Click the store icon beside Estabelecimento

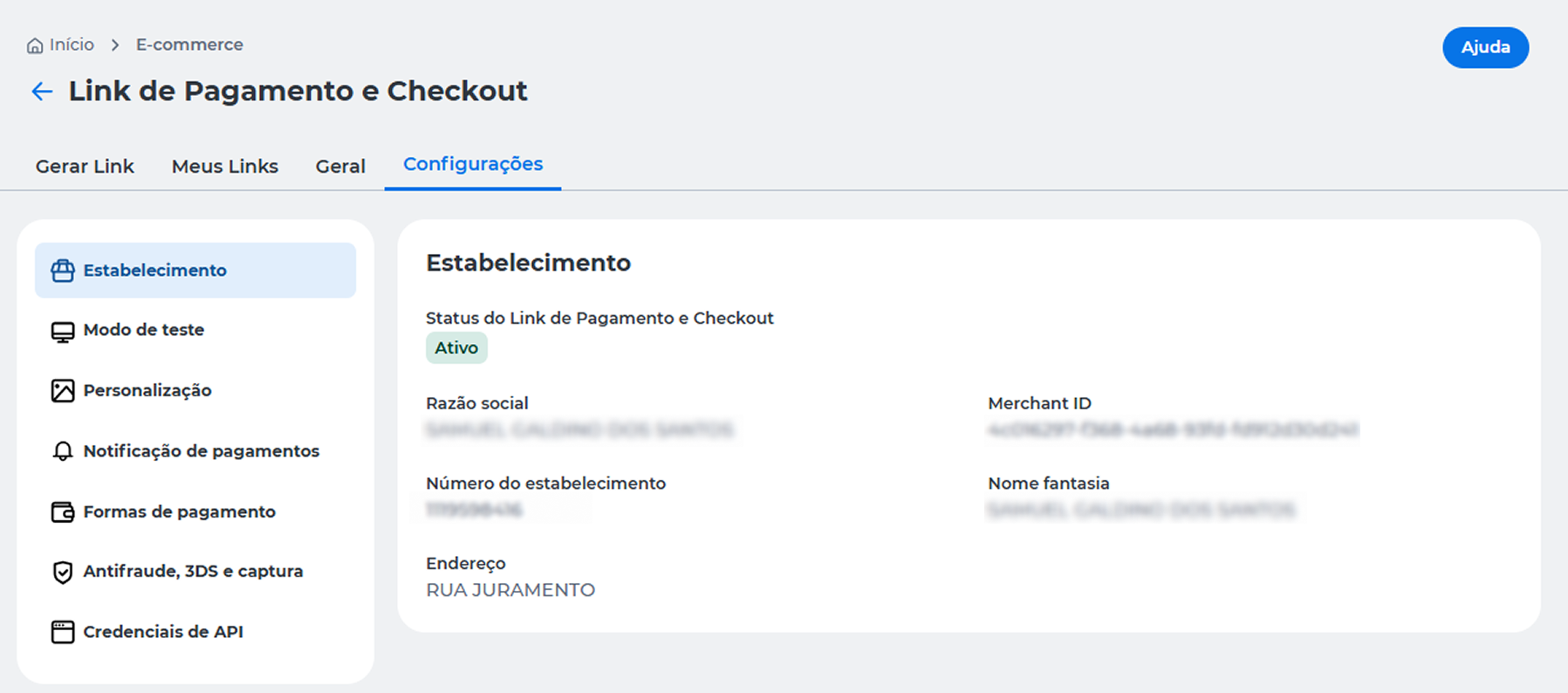(x=63, y=271)
